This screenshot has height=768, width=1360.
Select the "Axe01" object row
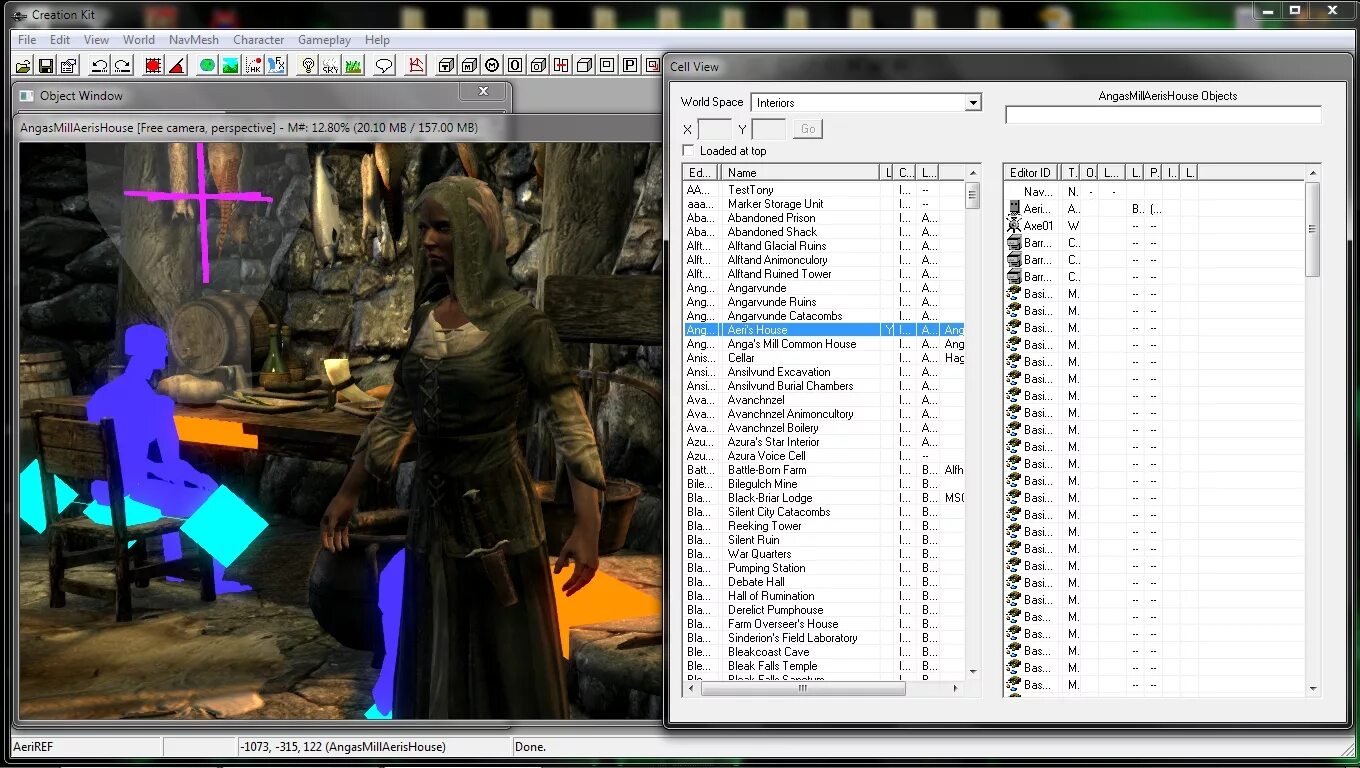pyautogui.click(x=1155, y=226)
